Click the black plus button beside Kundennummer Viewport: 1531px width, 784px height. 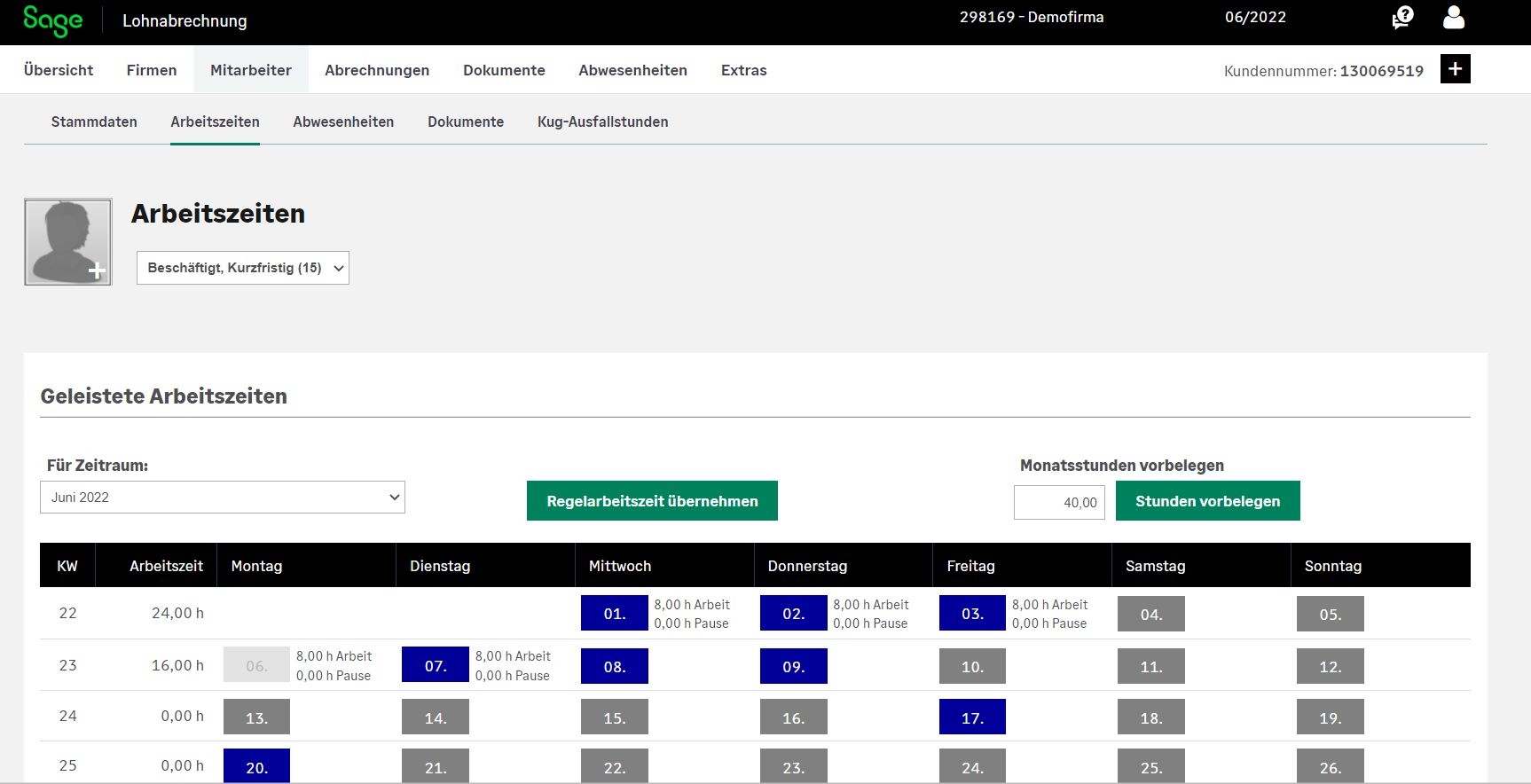point(1455,69)
